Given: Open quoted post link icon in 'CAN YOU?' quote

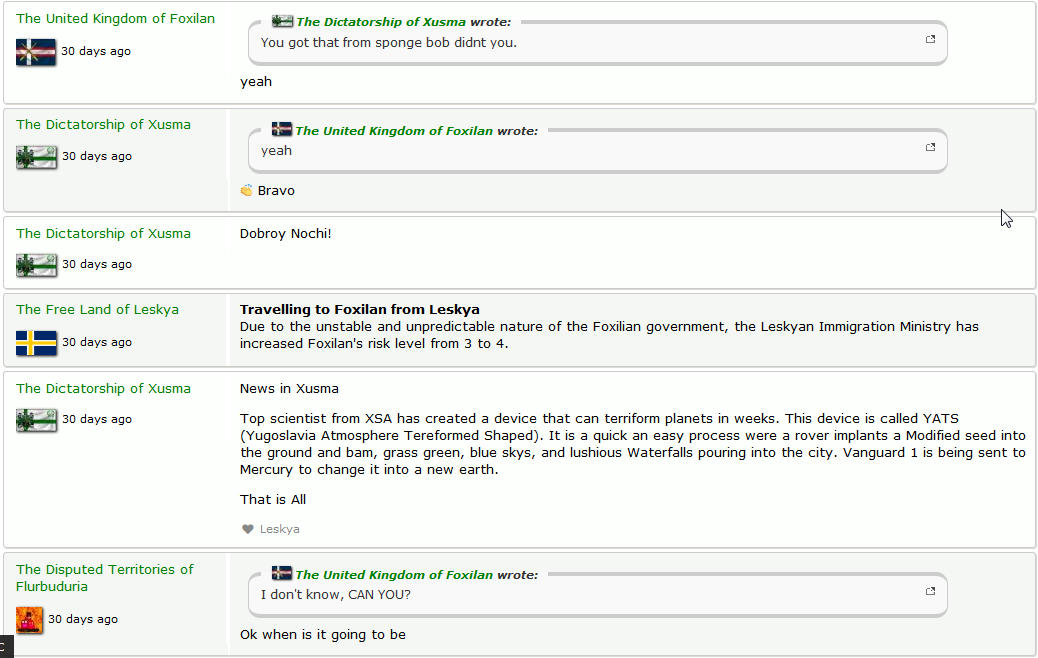Looking at the screenshot, I should 930,592.
